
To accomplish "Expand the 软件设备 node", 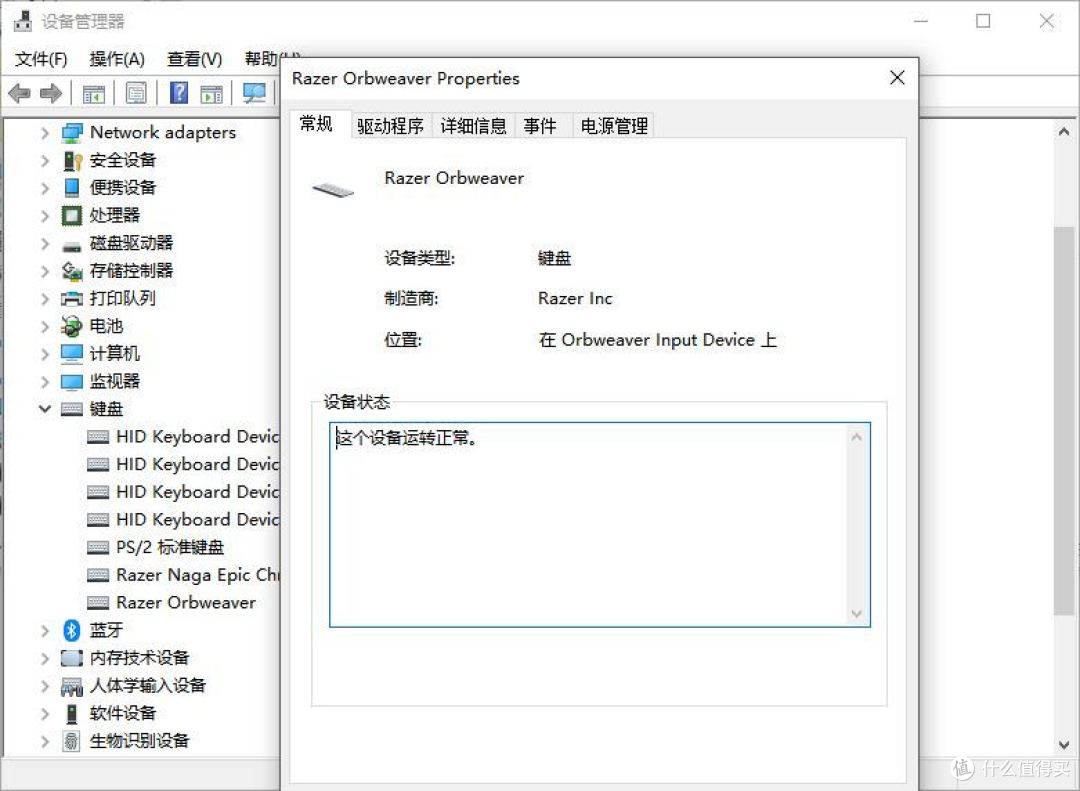I will click(45, 713).
